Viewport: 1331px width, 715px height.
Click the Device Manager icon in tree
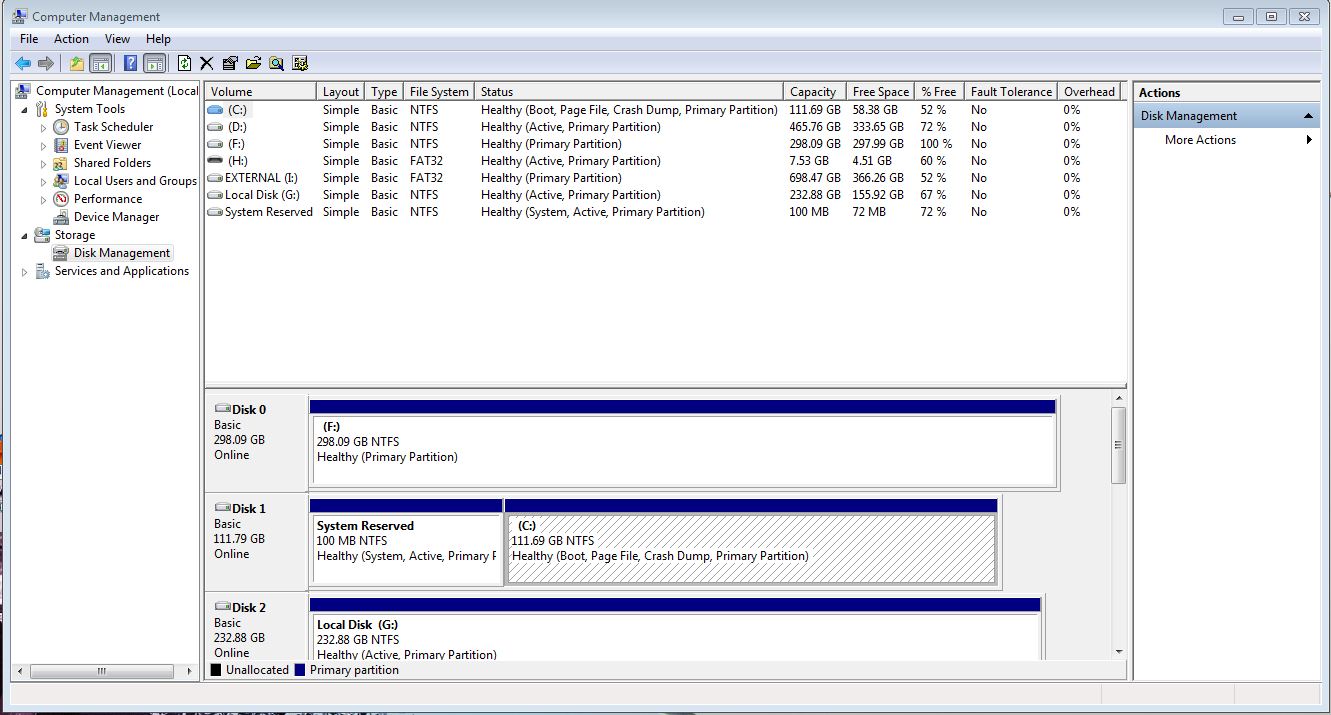[x=61, y=217]
